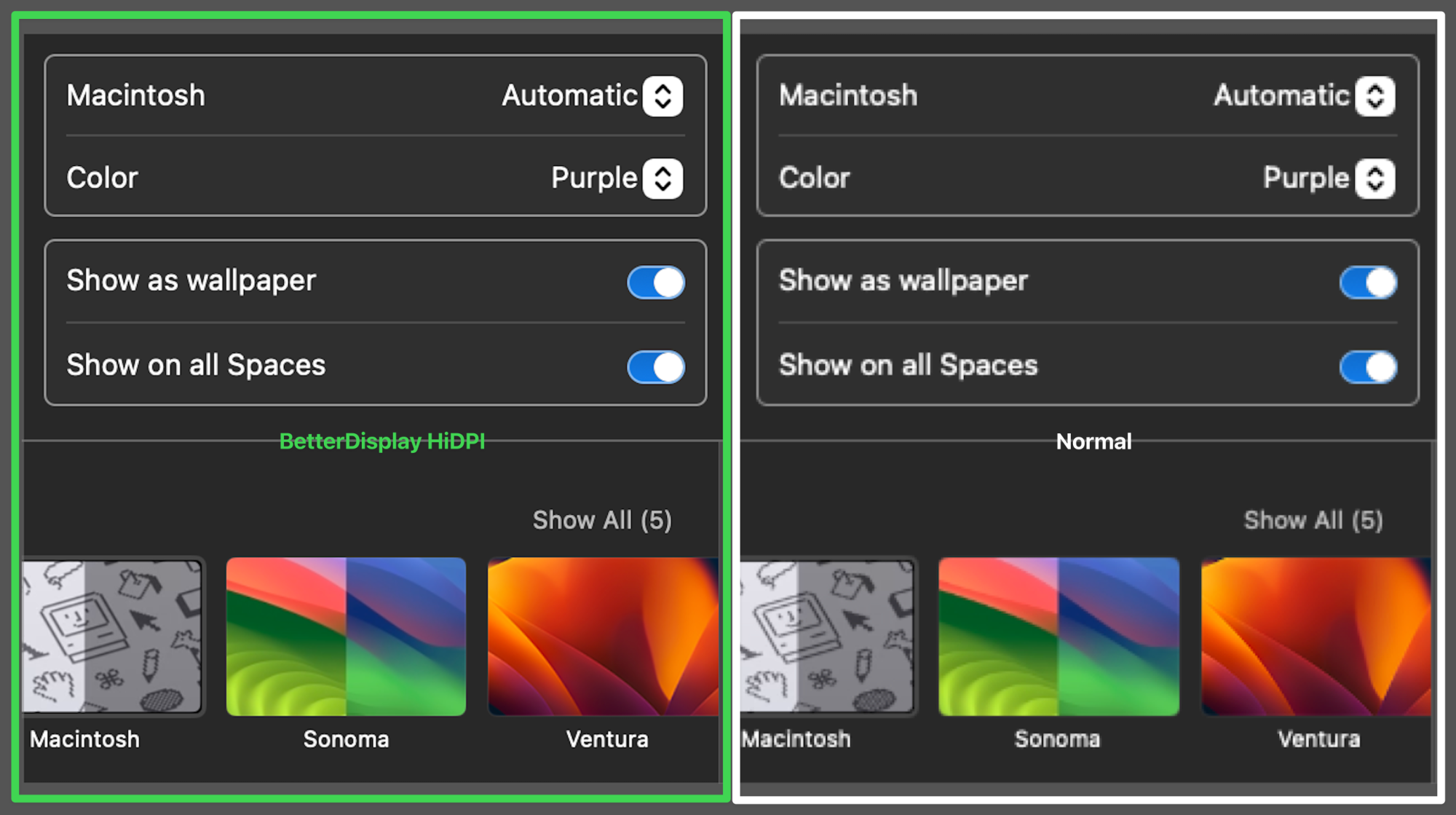Select the Sonoma wallpaper thumbnail in the Normal panel
The width and height of the screenshot is (1456, 815).
[x=1059, y=636]
